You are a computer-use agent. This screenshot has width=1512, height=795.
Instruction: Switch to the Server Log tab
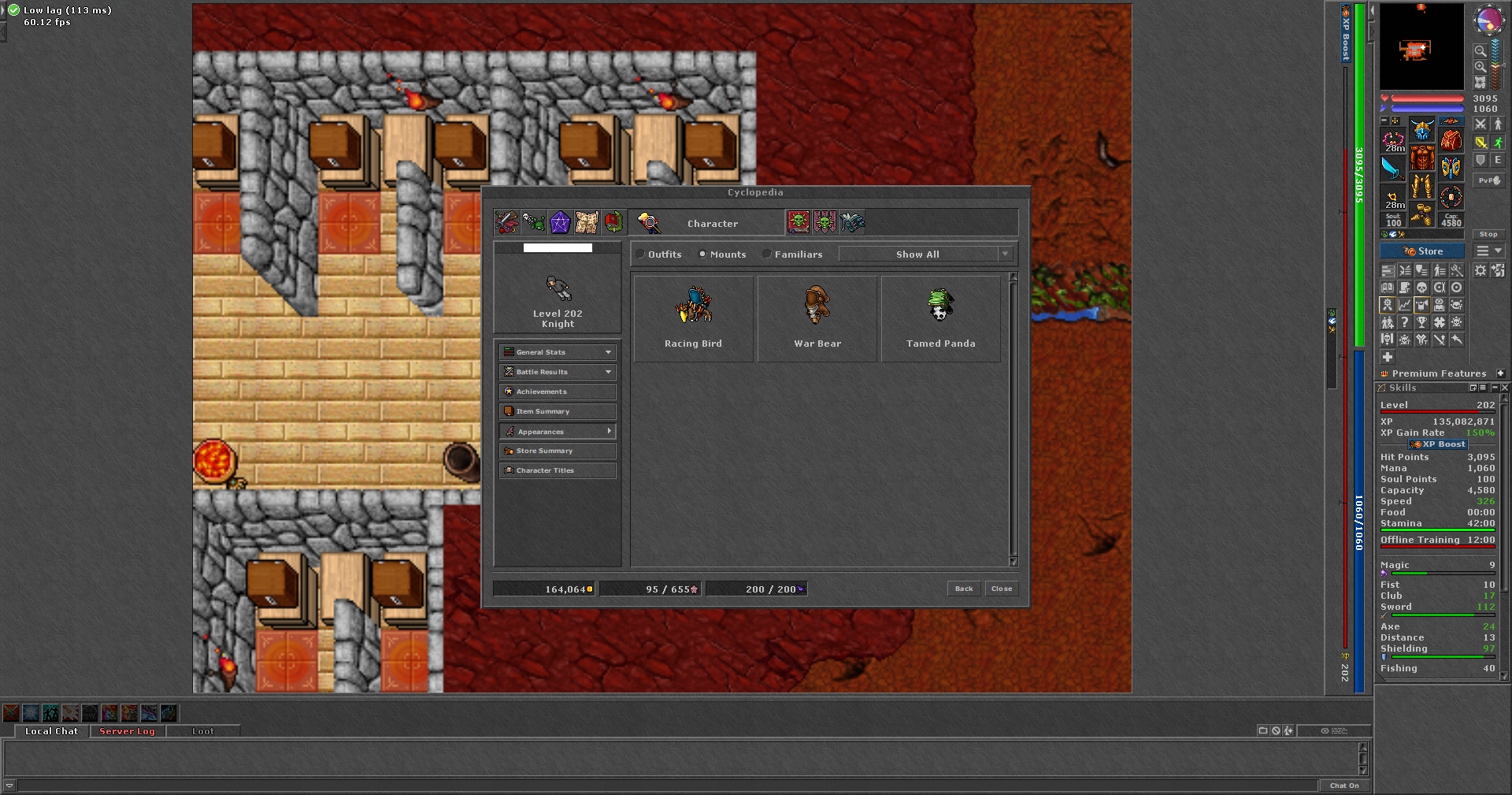127,731
